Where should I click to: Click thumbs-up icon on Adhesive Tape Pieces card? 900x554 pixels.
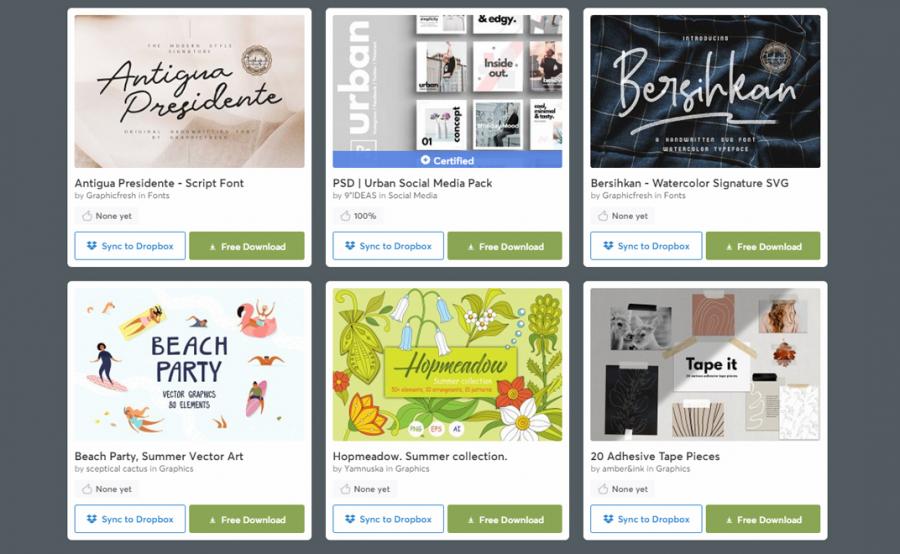[603, 489]
